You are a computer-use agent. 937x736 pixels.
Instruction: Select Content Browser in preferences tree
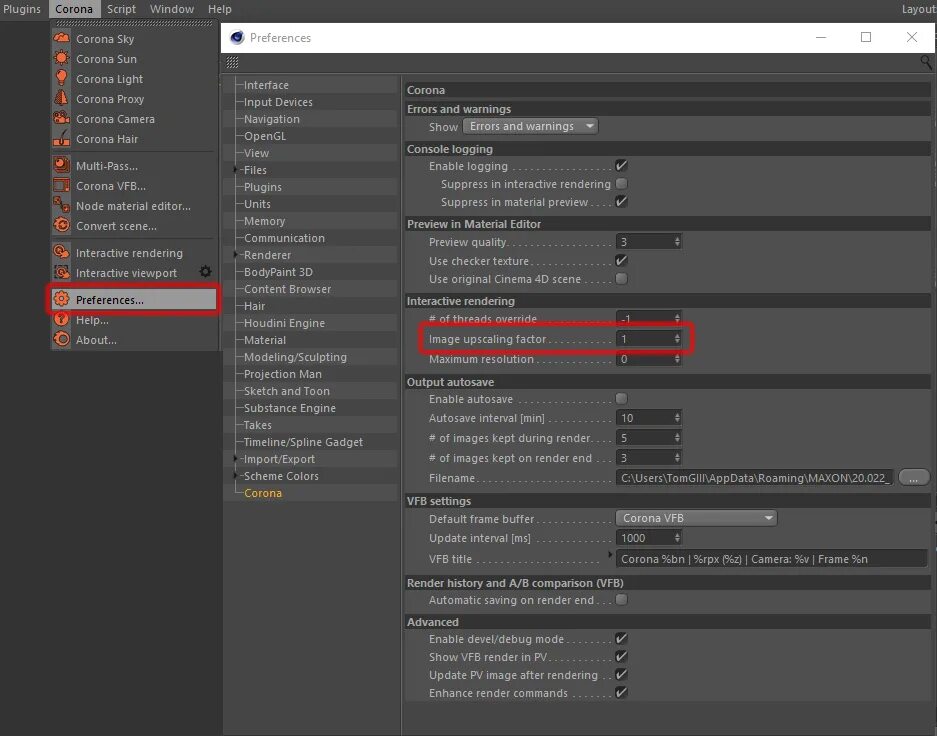point(287,289)
